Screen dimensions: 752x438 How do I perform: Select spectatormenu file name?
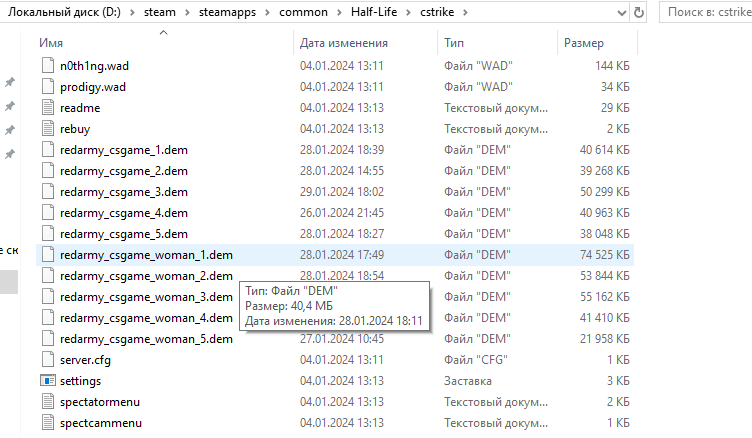point(100,402)
